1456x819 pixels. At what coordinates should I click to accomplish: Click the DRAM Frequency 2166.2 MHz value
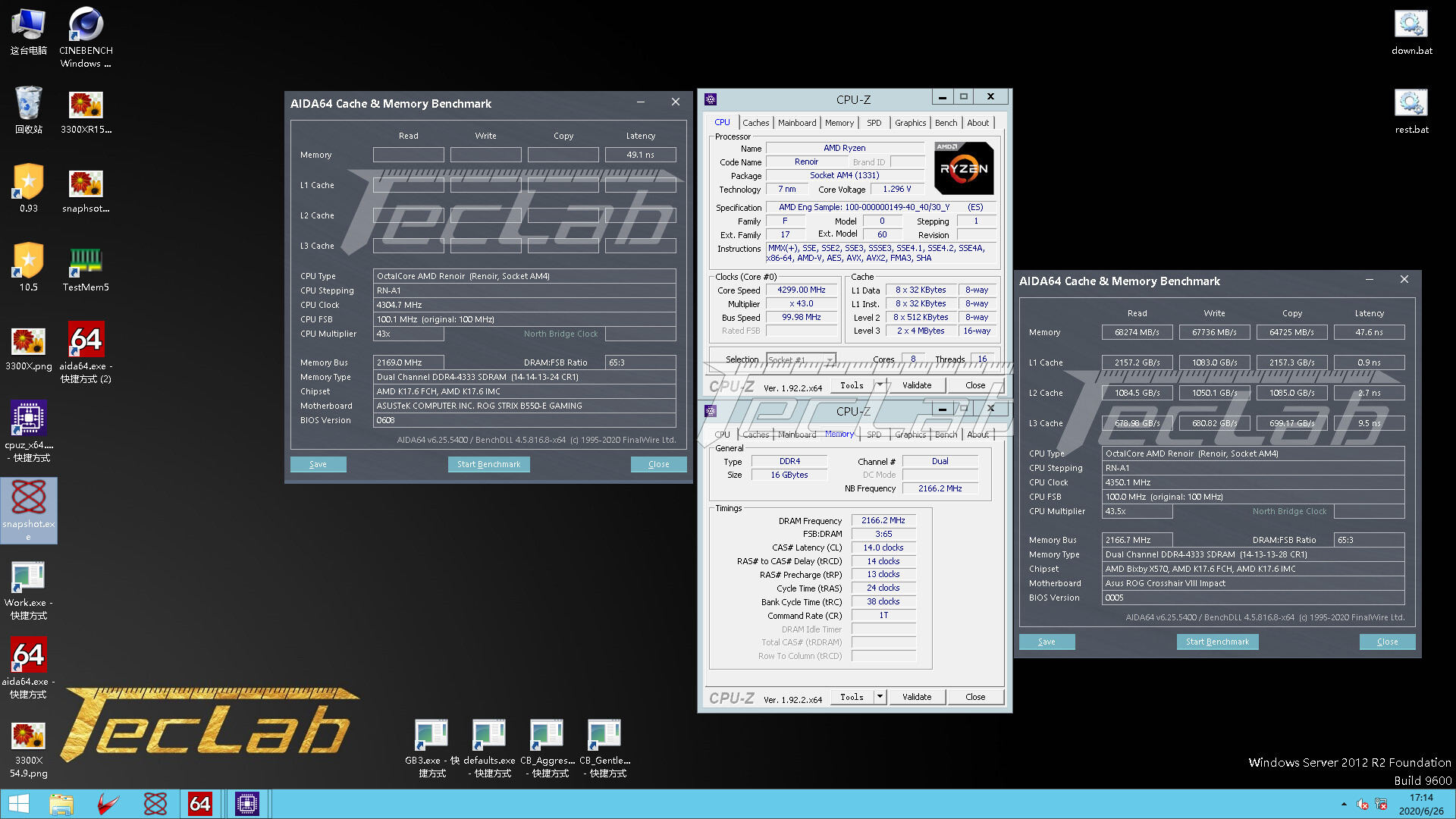[x=883, y=520]
